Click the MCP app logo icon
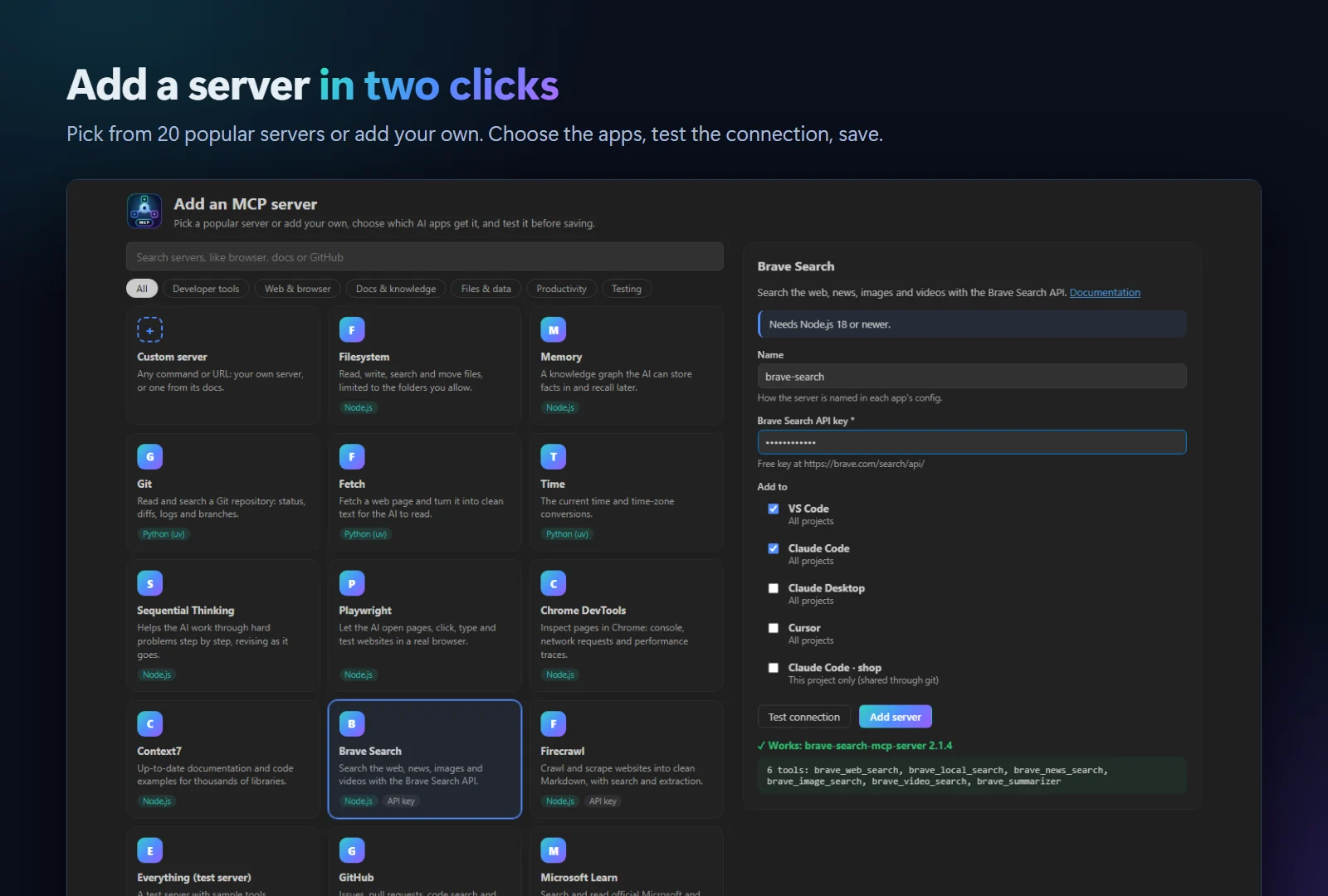1328x896 pixels. [144, 211]
